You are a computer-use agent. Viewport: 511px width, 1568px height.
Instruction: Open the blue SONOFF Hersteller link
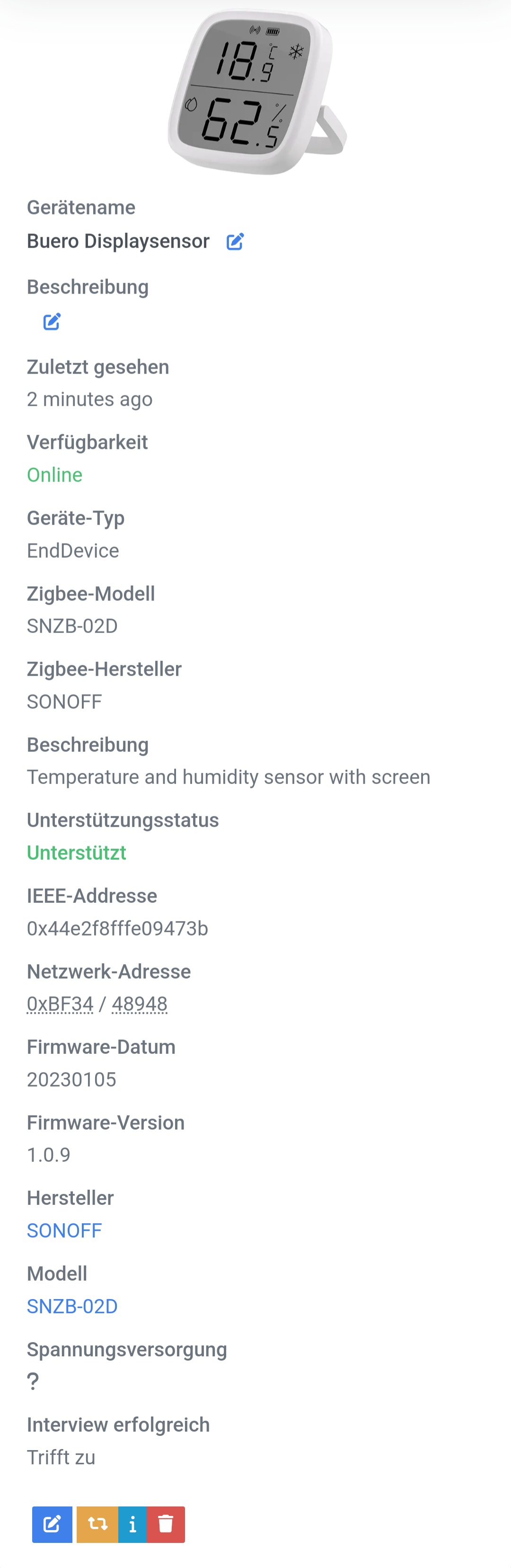point(64,1230)
